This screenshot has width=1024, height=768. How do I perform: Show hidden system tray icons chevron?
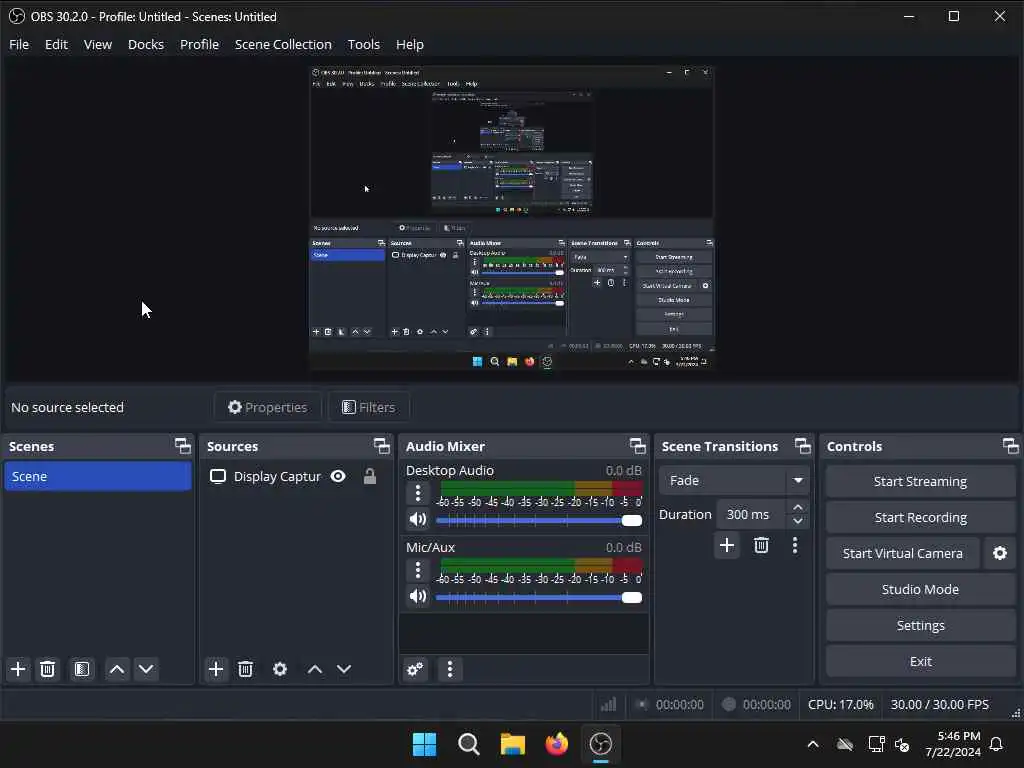(813, 744)
